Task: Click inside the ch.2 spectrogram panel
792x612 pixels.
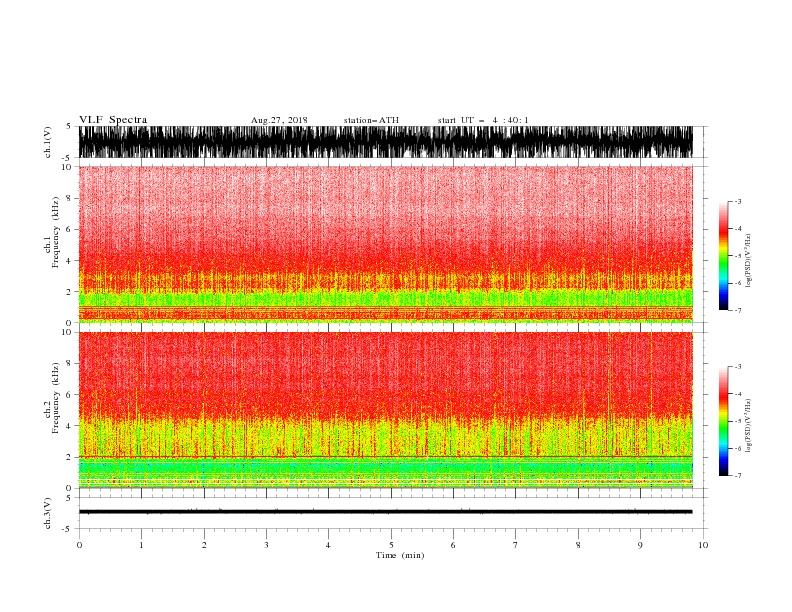Action: (x=386, y=410)
